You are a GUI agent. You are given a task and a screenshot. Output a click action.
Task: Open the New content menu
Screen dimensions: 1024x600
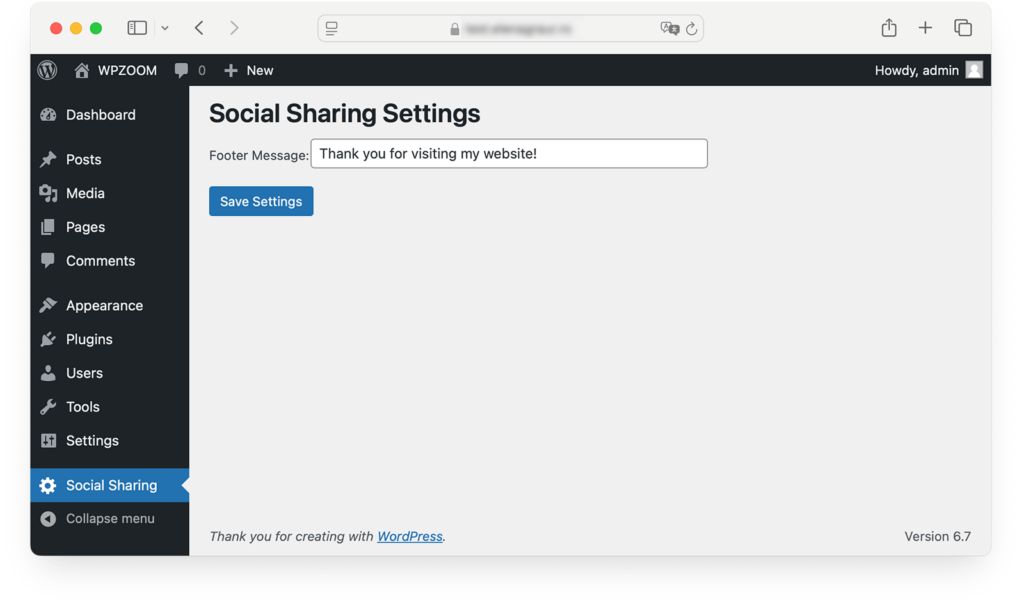coord(248,70)
